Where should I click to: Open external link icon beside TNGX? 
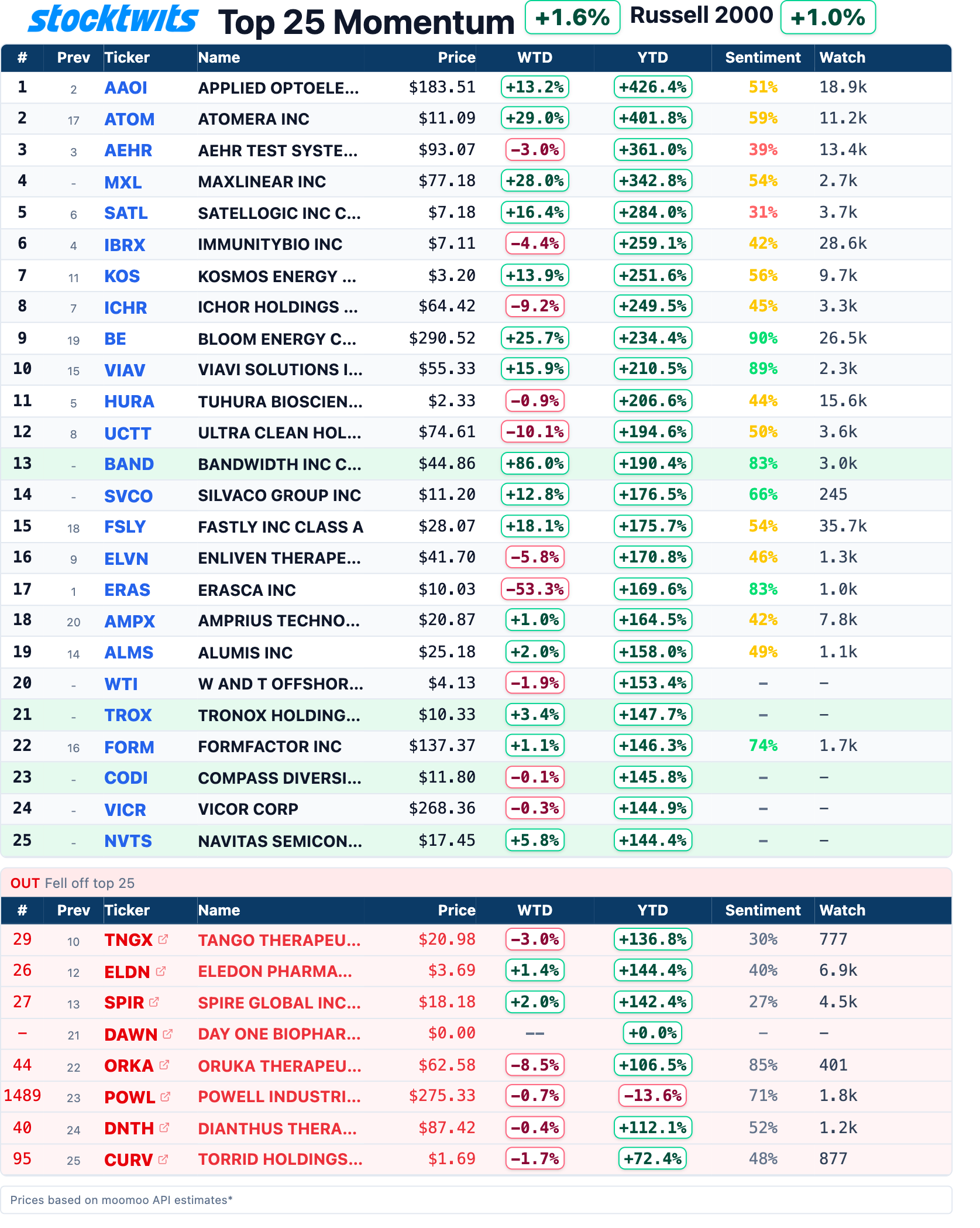click(x=163, y=939)
